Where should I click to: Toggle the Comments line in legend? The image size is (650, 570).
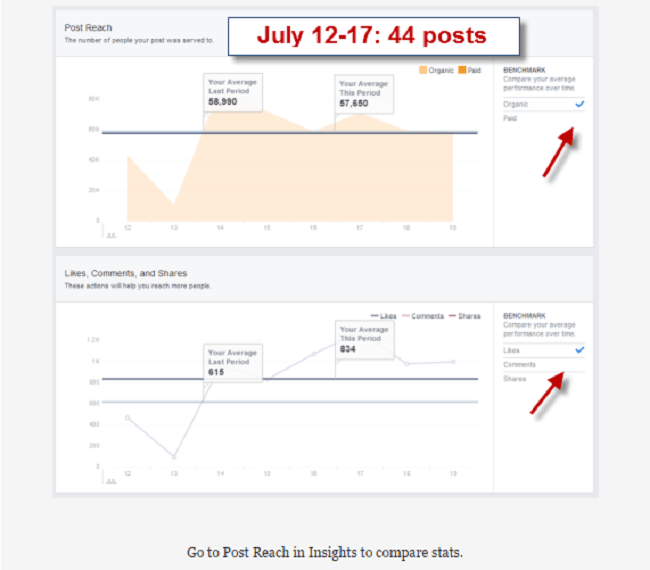[x=423, y=316]
